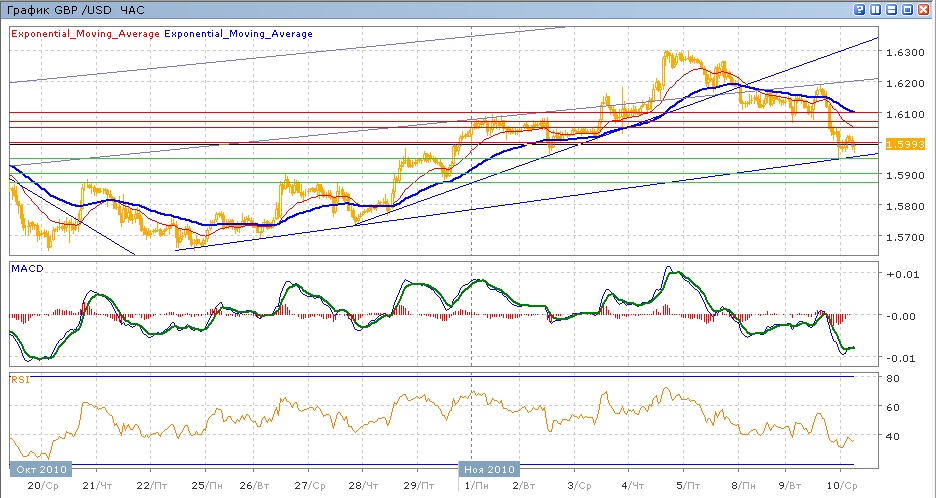Click the 80 level on RSI scale
Image resolution: width=936 pixels, height=498 pixels.
895,378
